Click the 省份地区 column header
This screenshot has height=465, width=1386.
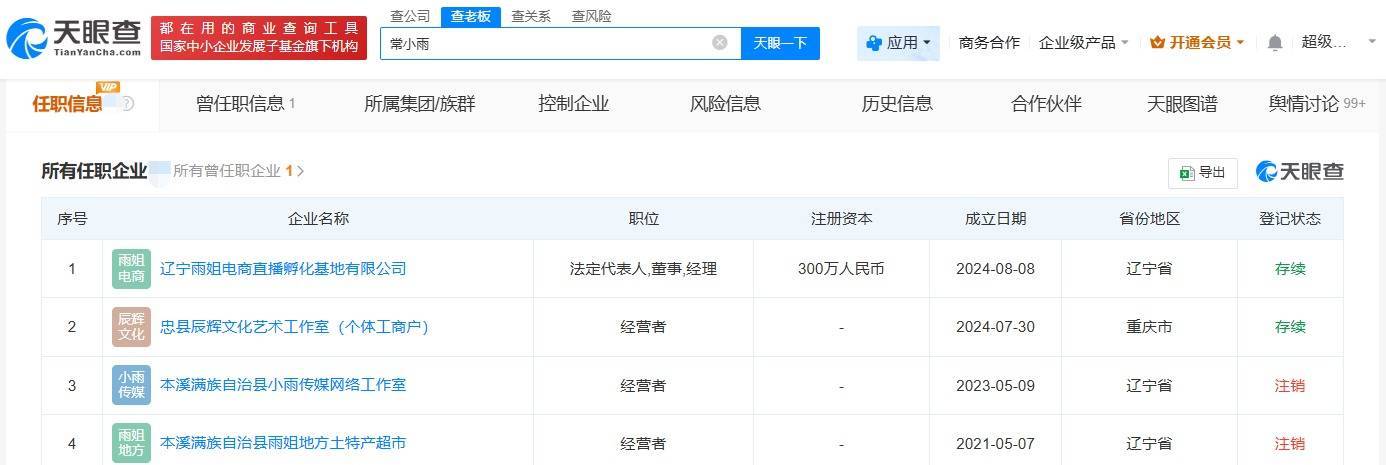coord(1150,219)
